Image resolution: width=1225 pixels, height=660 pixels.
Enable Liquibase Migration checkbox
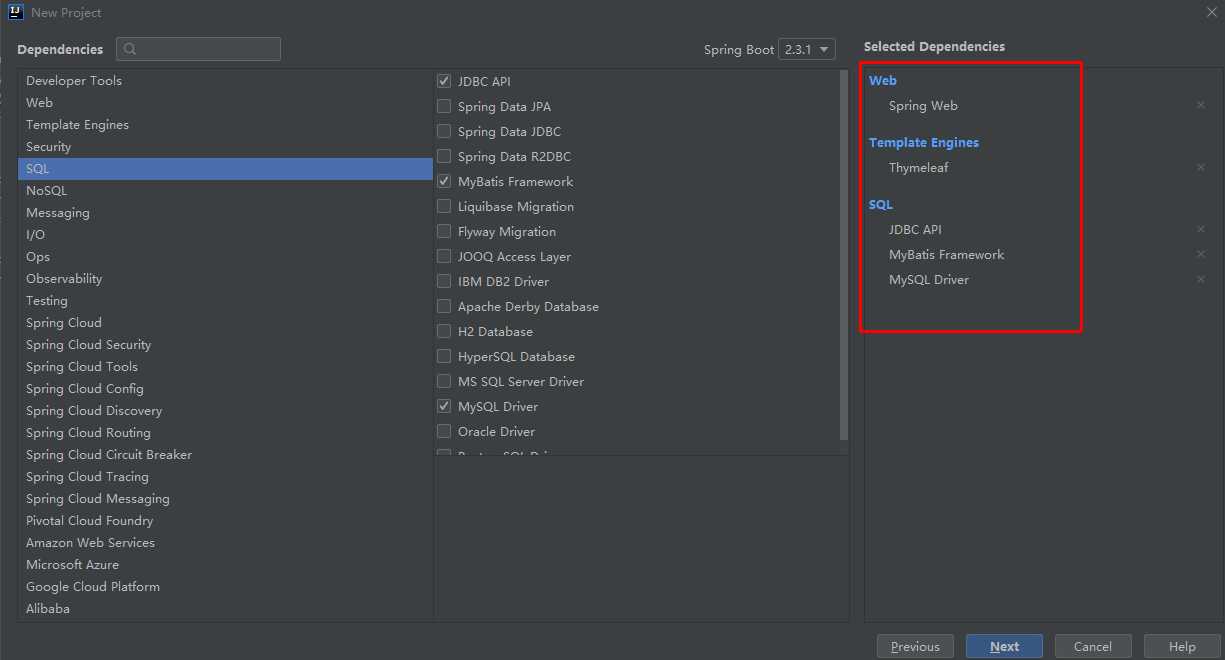[444, 206]
